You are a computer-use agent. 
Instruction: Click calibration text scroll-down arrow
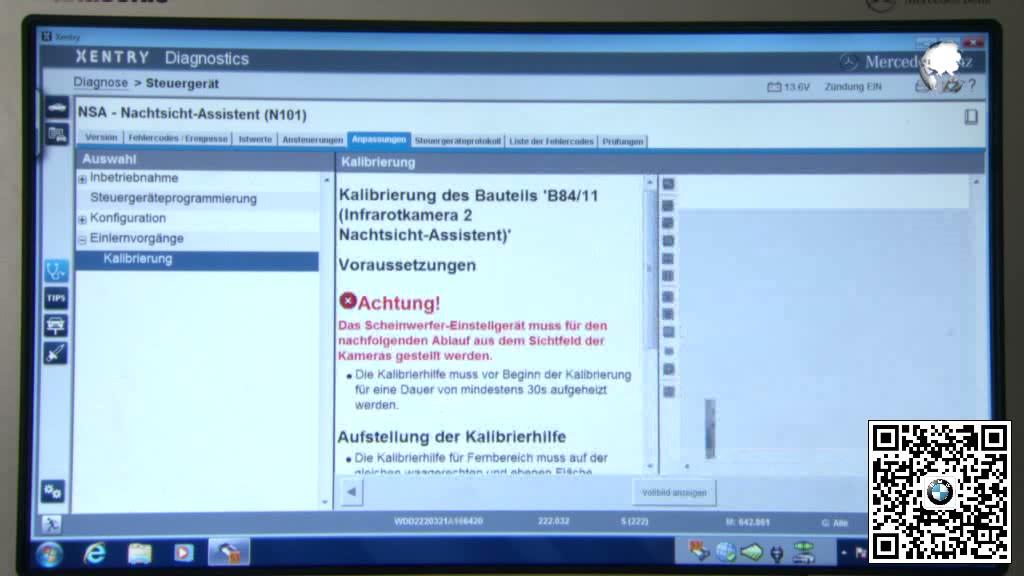pos(650,466)
